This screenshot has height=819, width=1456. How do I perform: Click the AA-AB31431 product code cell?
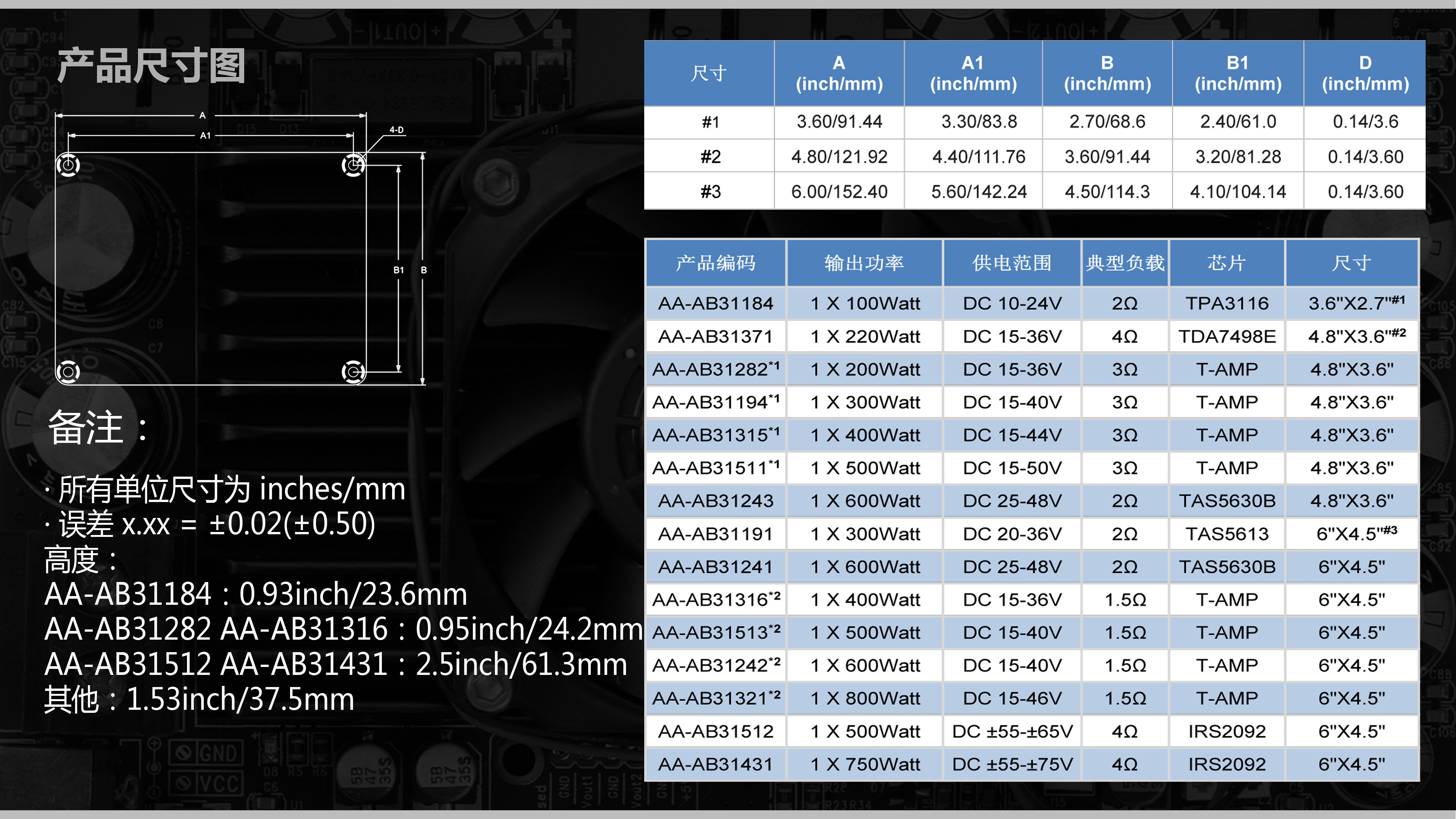(x=715, y=764)
